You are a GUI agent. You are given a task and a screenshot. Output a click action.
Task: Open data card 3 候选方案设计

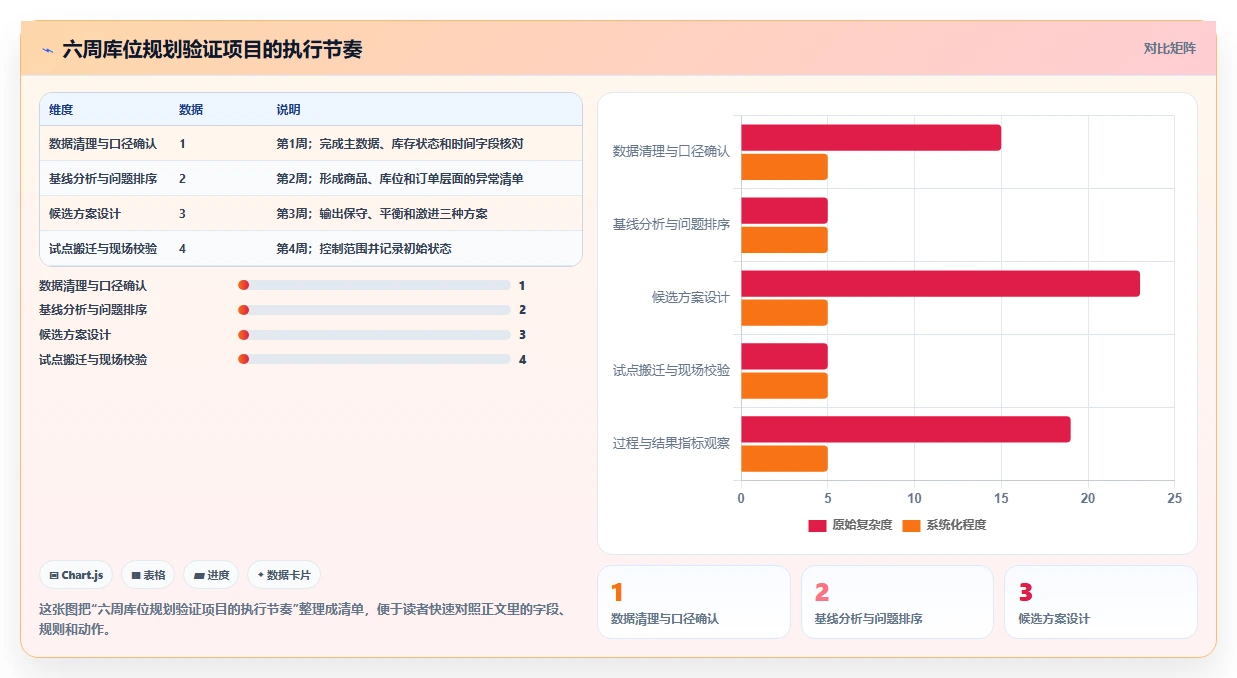click(1100, 602)
